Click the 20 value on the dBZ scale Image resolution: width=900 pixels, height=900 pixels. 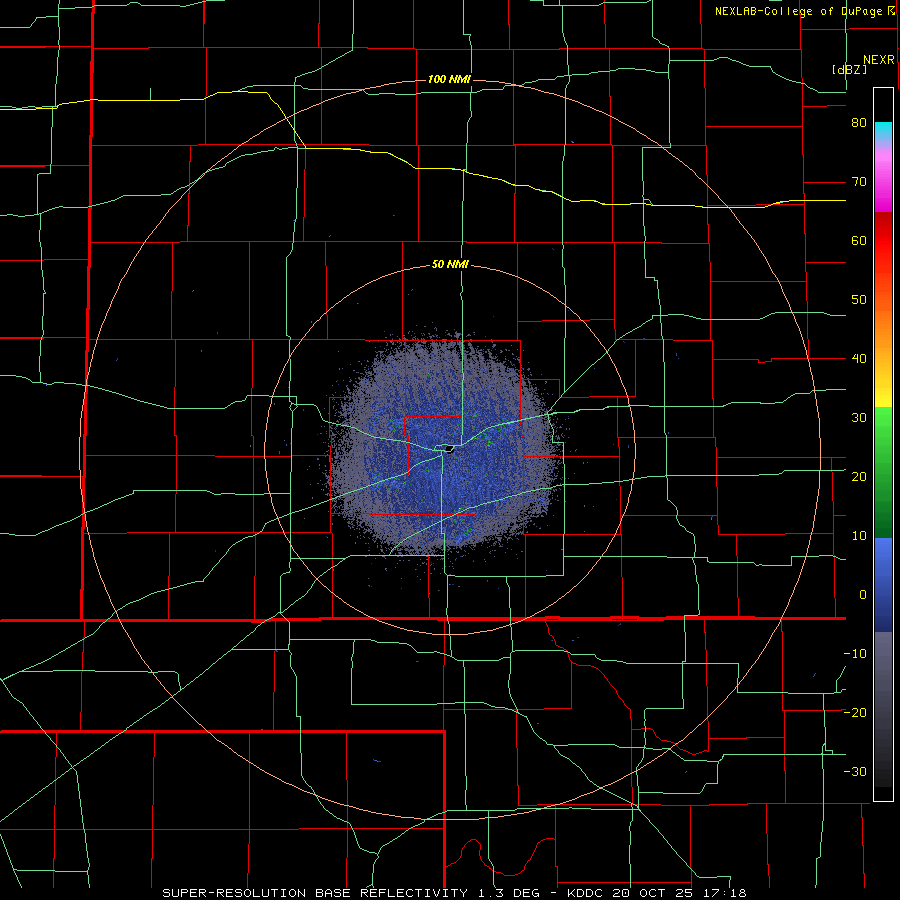click(859, 477)
